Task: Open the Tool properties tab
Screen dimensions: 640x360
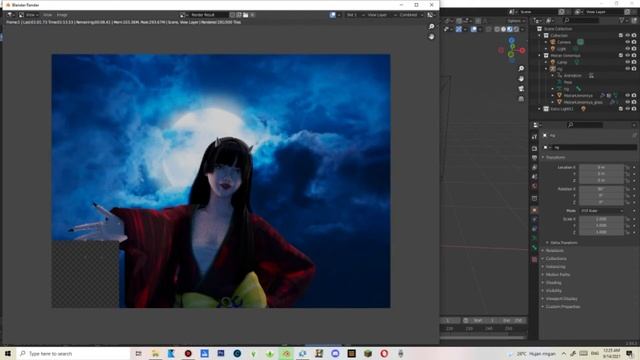Action: pyautogui.click(x=534, y=138)
